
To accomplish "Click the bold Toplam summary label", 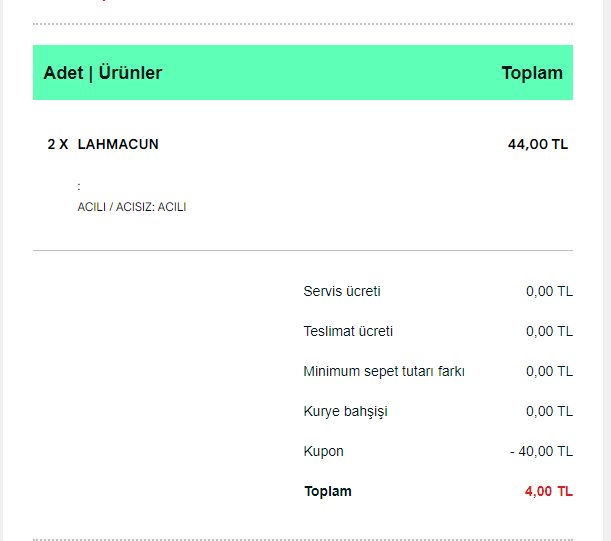I will tap(328, 491).
